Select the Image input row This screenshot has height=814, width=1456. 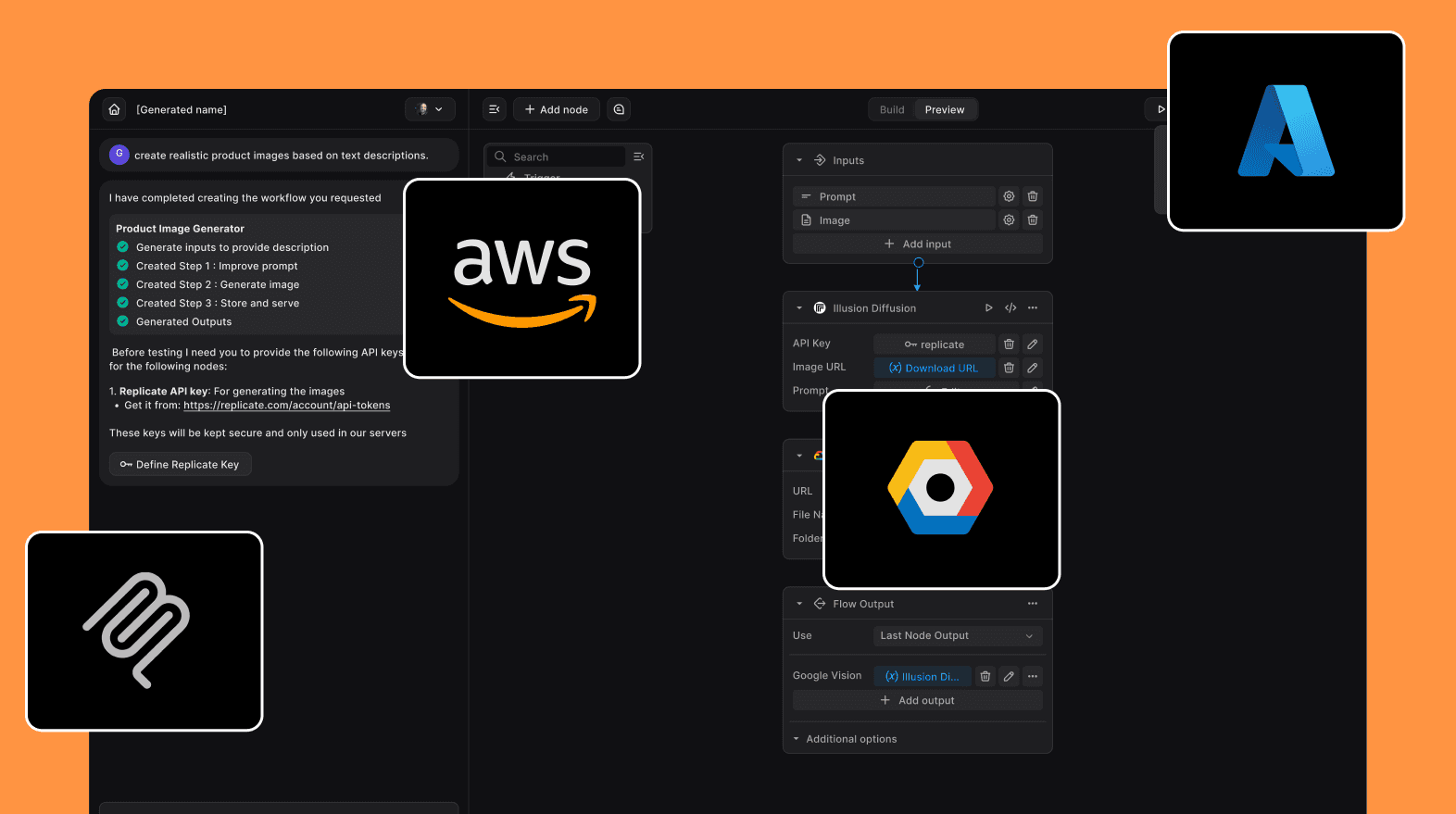(x=894, y=220)
